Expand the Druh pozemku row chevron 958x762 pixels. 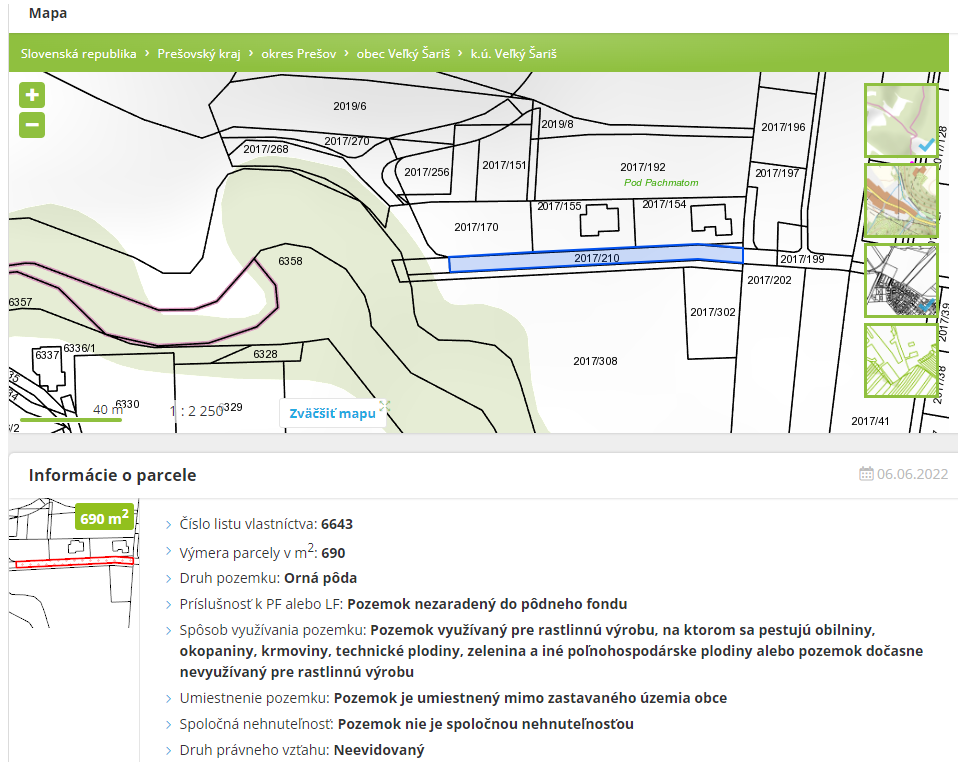click(169, 578)
